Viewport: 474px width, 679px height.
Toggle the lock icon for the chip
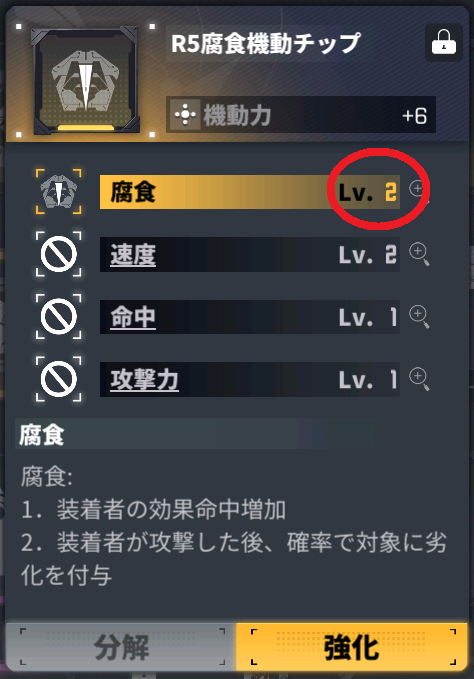tap(444, 43)
